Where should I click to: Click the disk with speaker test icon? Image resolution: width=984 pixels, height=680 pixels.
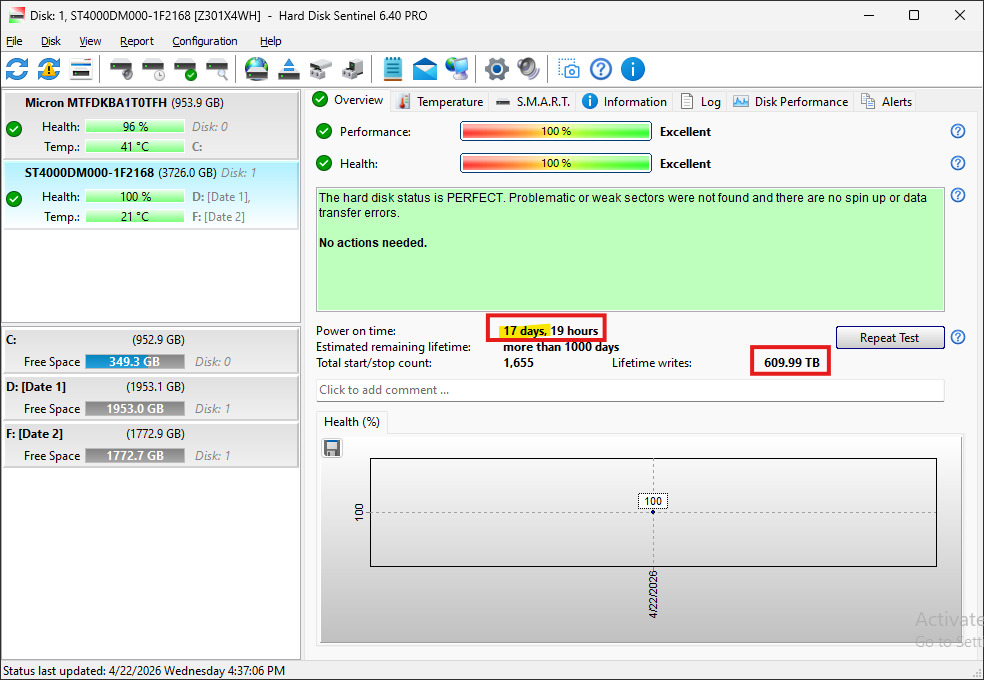click(121, 69)
